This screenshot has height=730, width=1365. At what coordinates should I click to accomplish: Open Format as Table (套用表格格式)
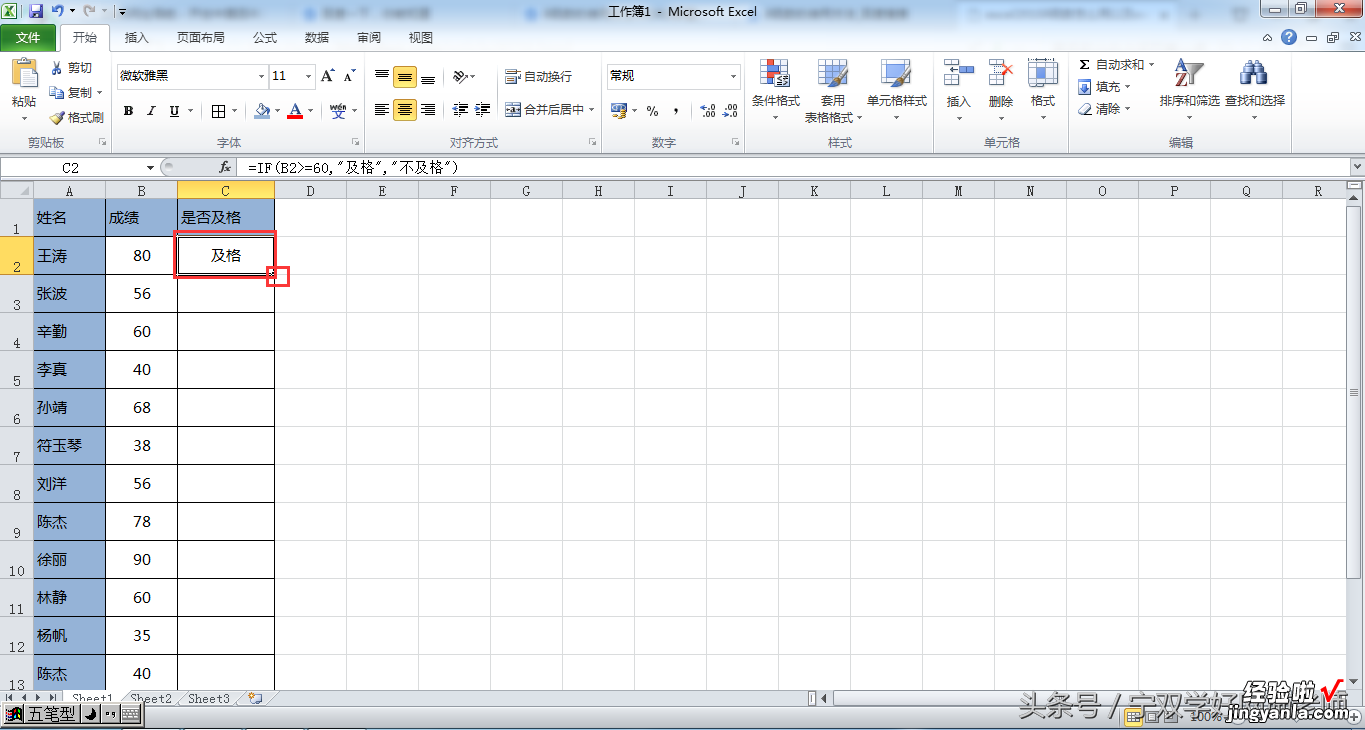tap(833, 90)
